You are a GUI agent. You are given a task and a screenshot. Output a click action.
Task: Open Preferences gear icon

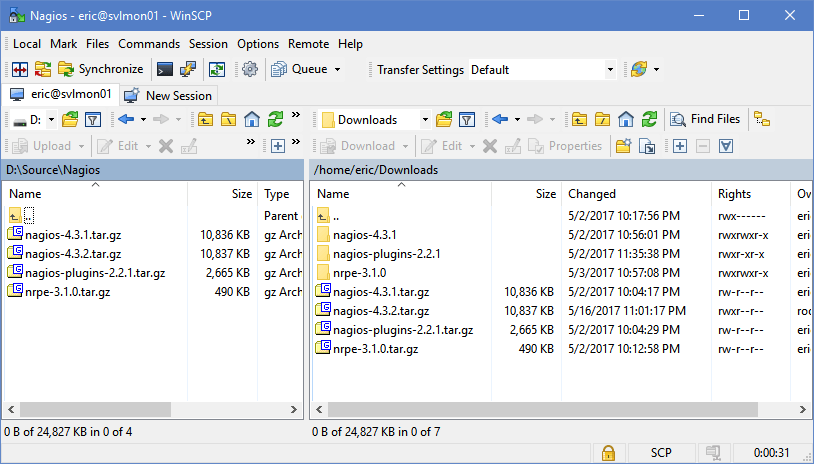[x=250, y=69]
